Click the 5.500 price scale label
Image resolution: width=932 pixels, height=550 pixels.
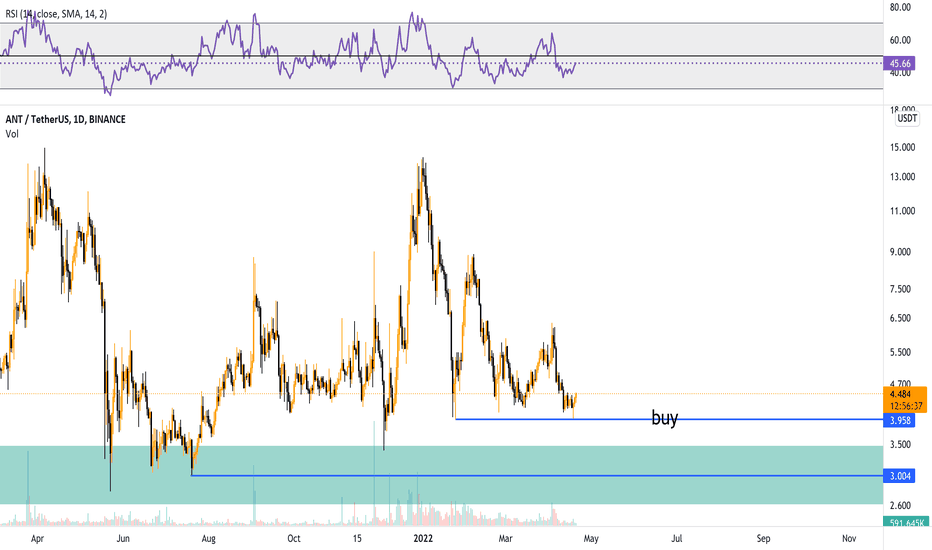tap(900, 353)
